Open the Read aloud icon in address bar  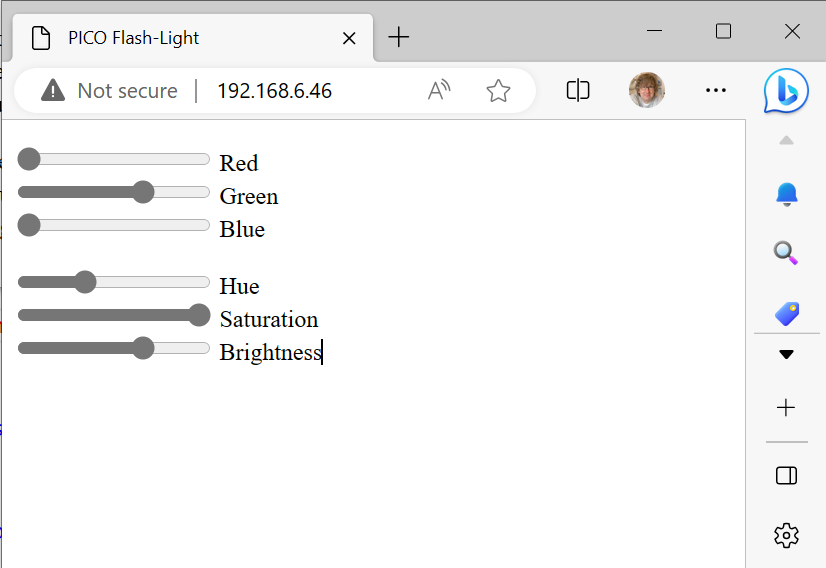click(439, 90)
